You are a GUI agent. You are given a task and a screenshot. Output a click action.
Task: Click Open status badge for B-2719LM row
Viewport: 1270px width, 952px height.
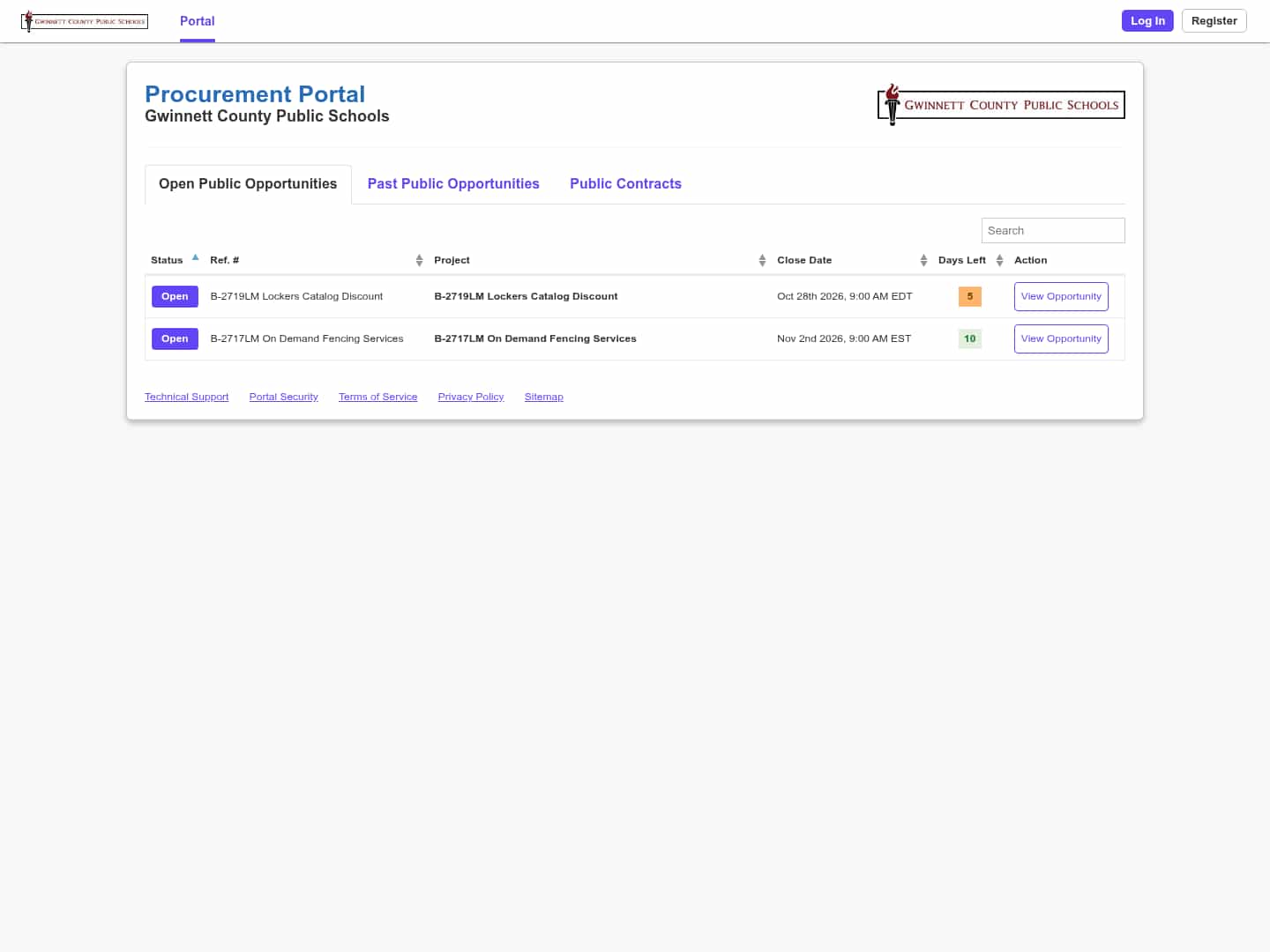pyautogui.click(x=175, y=297)
